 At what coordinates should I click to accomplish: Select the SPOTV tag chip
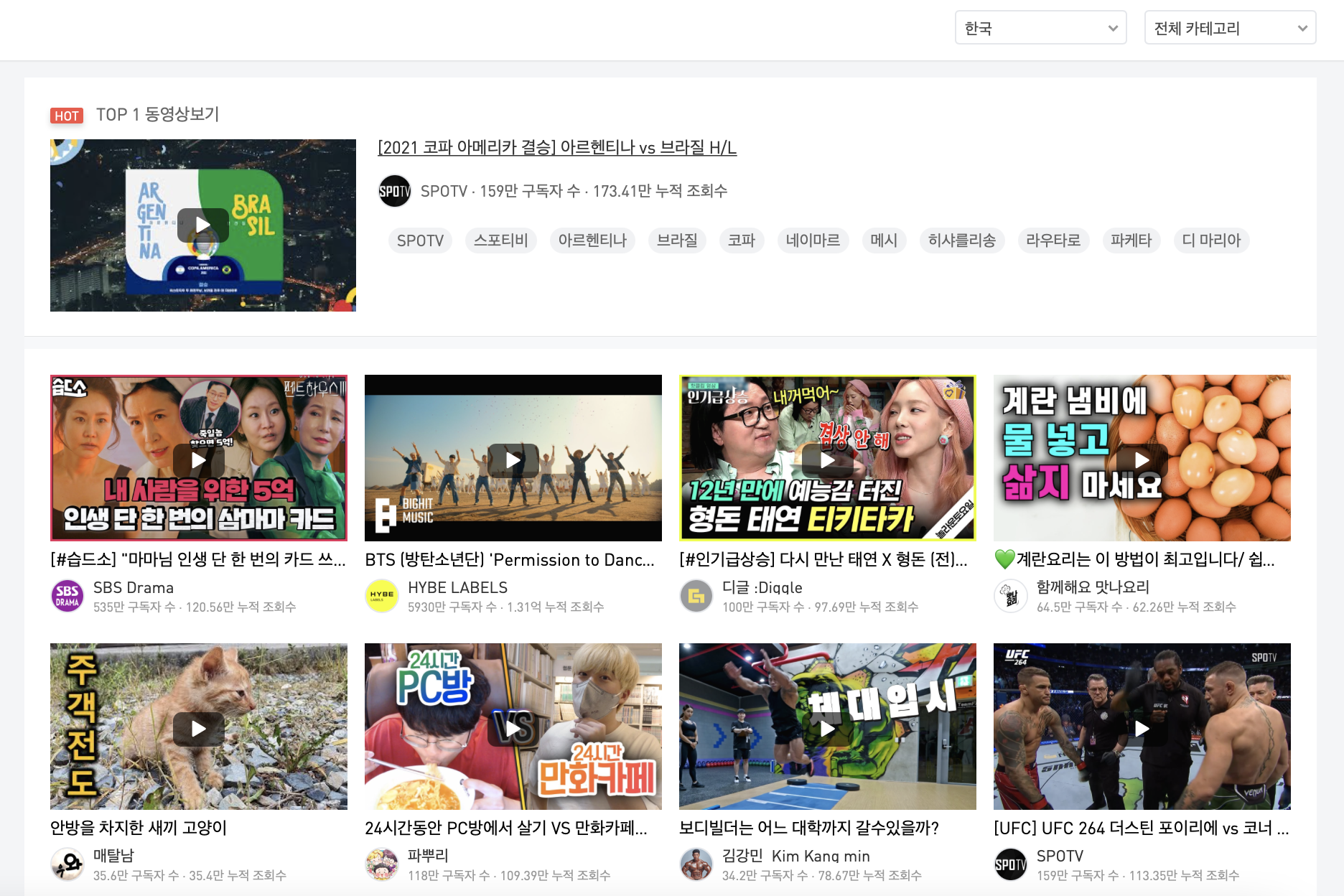pyautogui.click(x=420, y=241)
